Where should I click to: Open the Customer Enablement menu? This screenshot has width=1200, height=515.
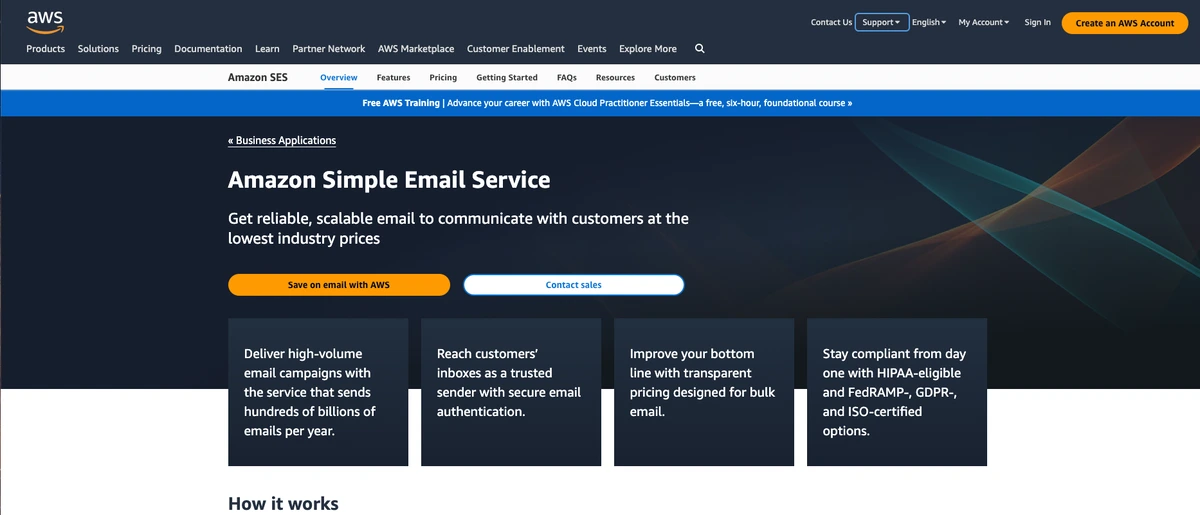coord(516,48)
